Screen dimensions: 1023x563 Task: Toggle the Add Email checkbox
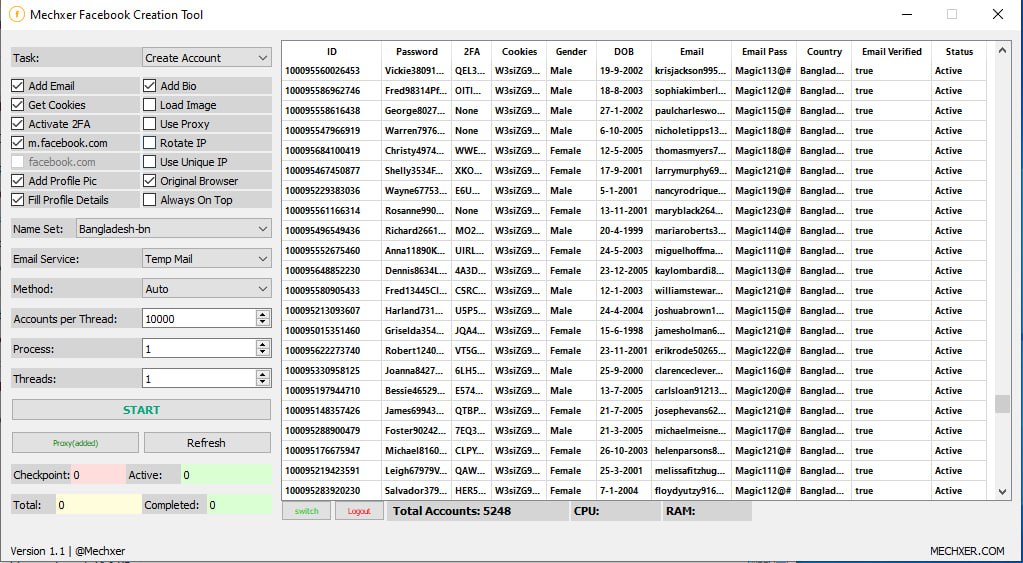(18, 85)
